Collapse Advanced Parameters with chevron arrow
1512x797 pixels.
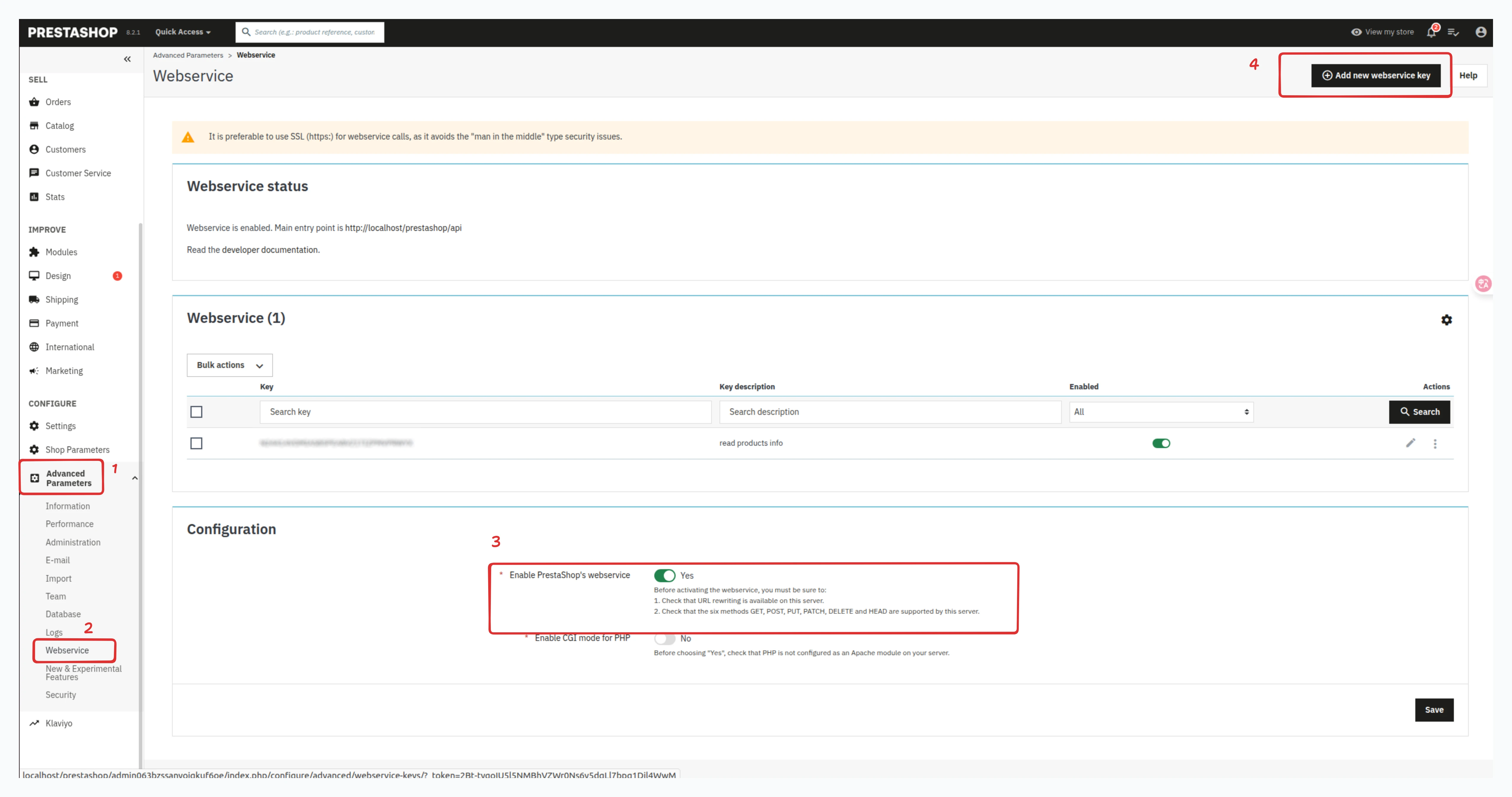pos(135,478)
